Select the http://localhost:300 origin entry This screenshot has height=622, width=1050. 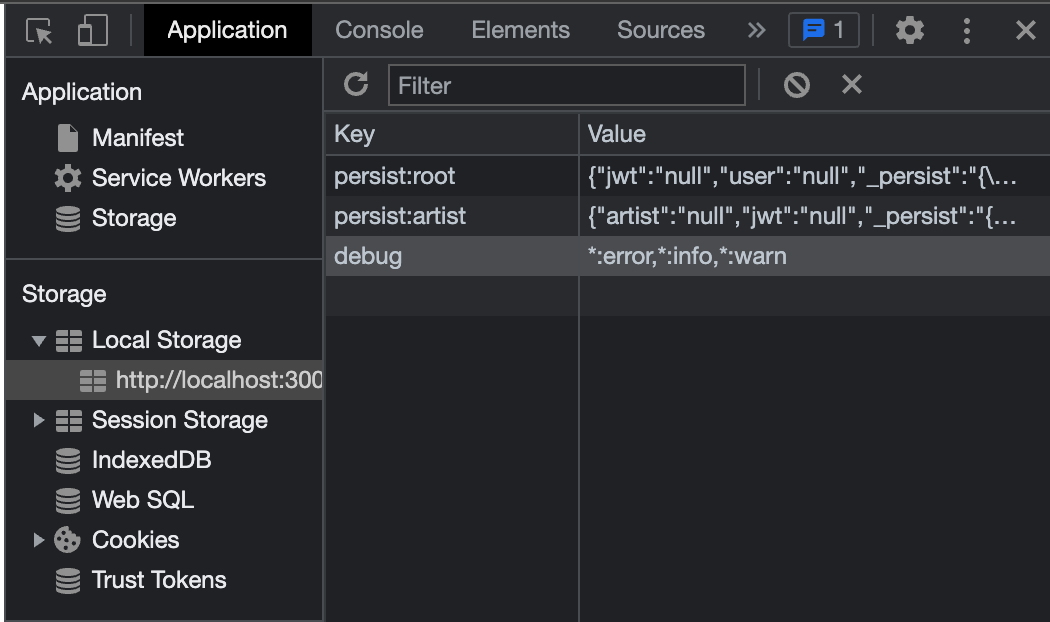point(219,380)
